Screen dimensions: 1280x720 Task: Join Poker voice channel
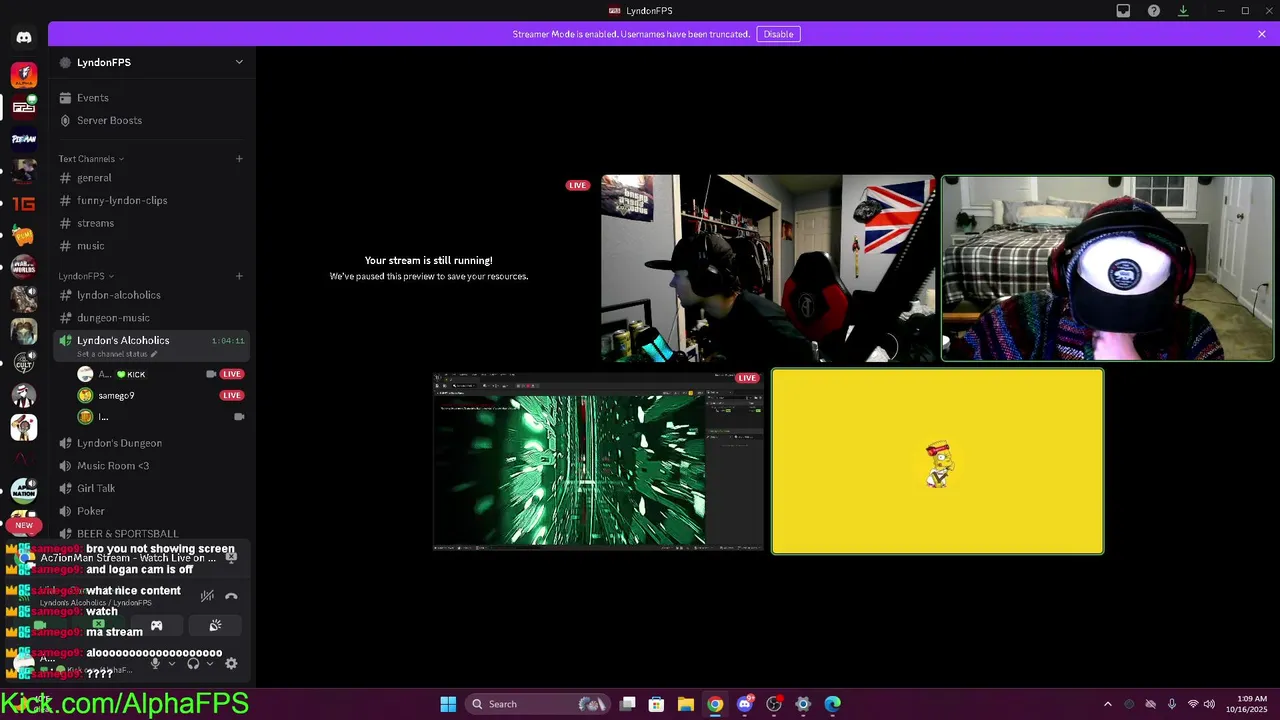(151, 511)
